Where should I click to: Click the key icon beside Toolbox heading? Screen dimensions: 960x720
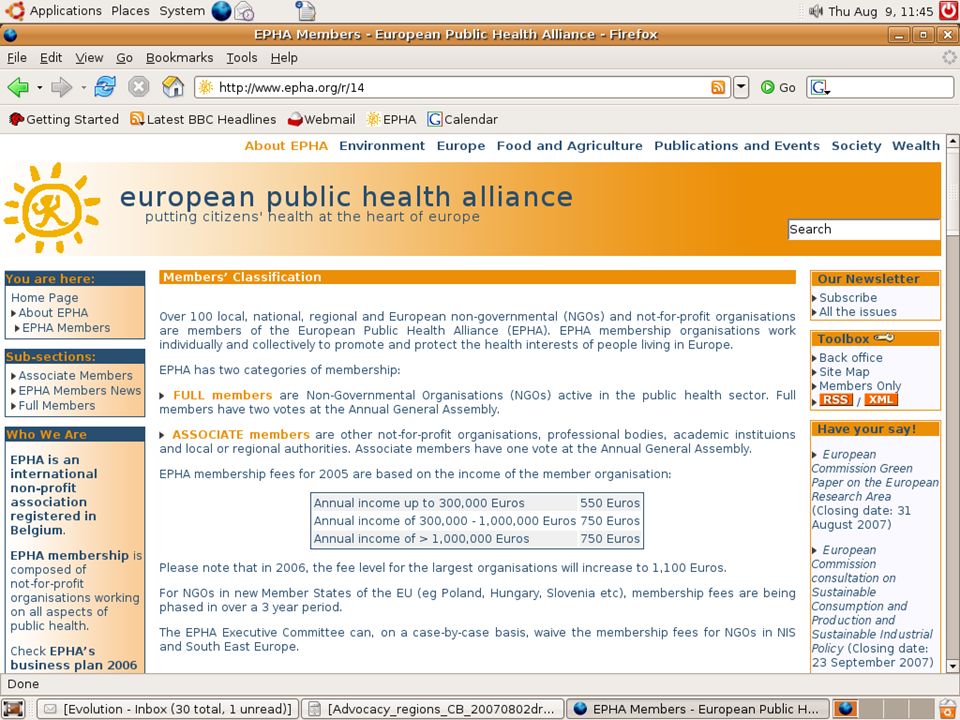[x=884, y=337]
